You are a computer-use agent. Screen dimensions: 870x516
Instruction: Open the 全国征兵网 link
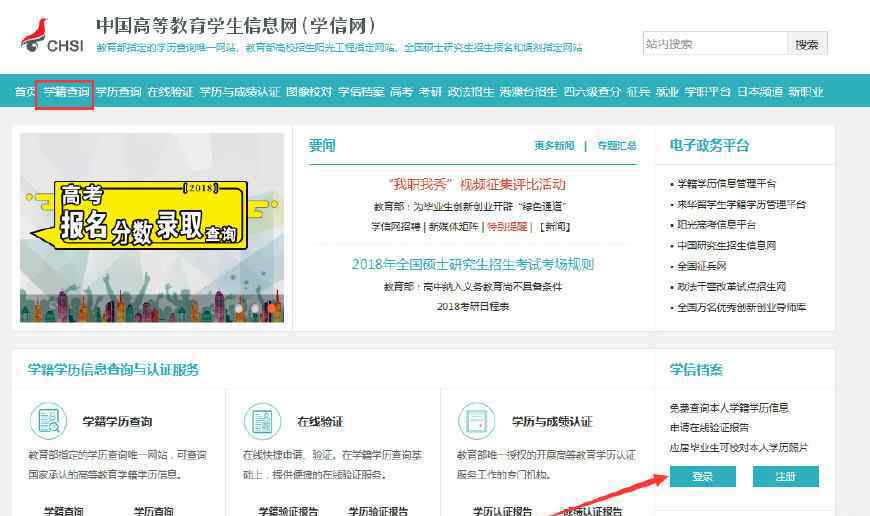[x=701, y=266]
